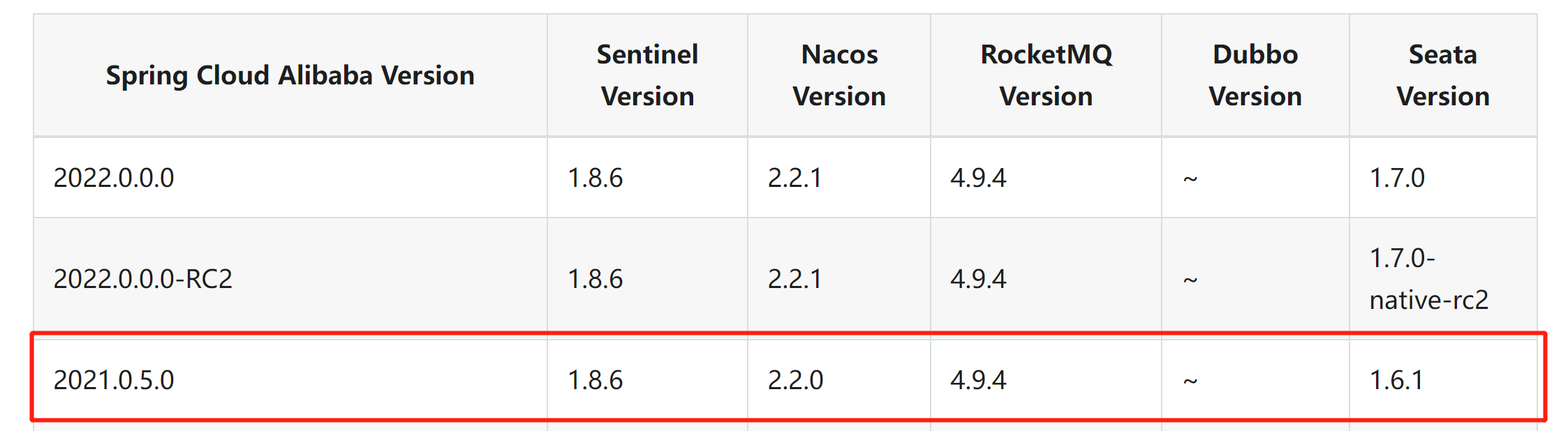Select Nacos 2.2.1 in the 2022.0.0.0 row
This screenshot has height=431, width=1568.
pos(795,178)
